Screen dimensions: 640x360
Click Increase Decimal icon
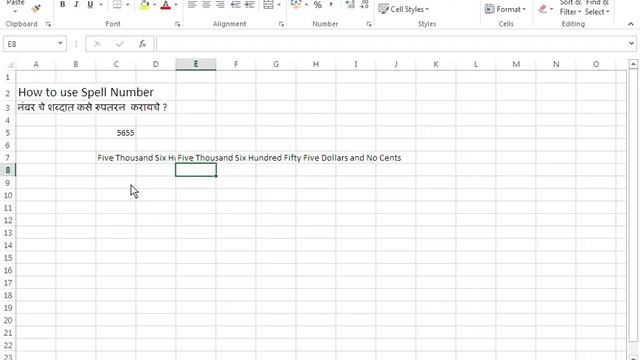[x=350, y=4]
